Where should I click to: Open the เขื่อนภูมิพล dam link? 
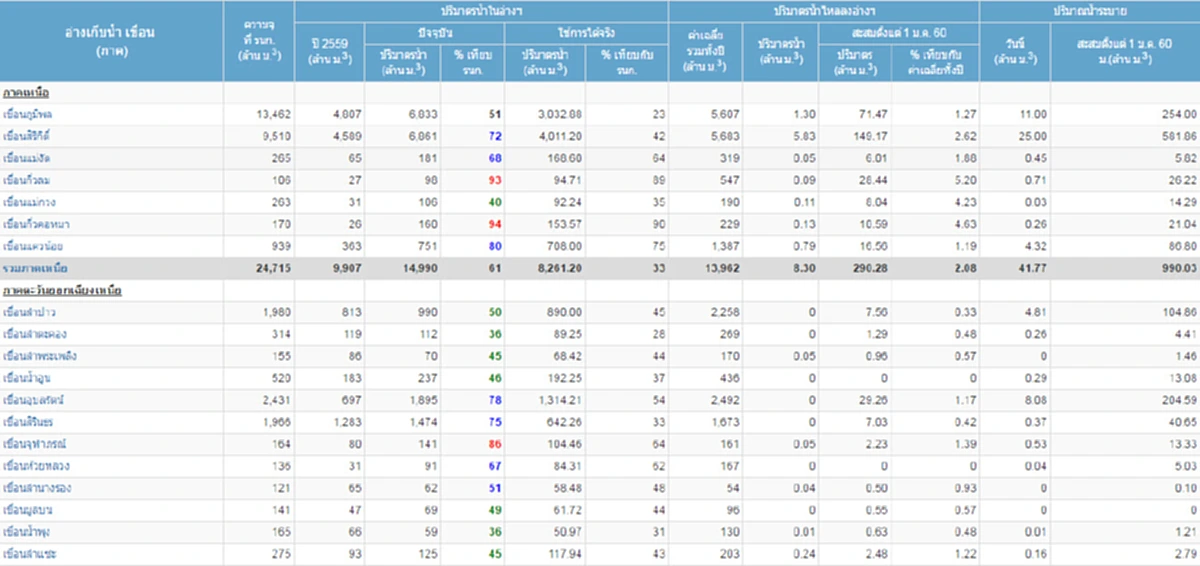click(x=27, y=114)
